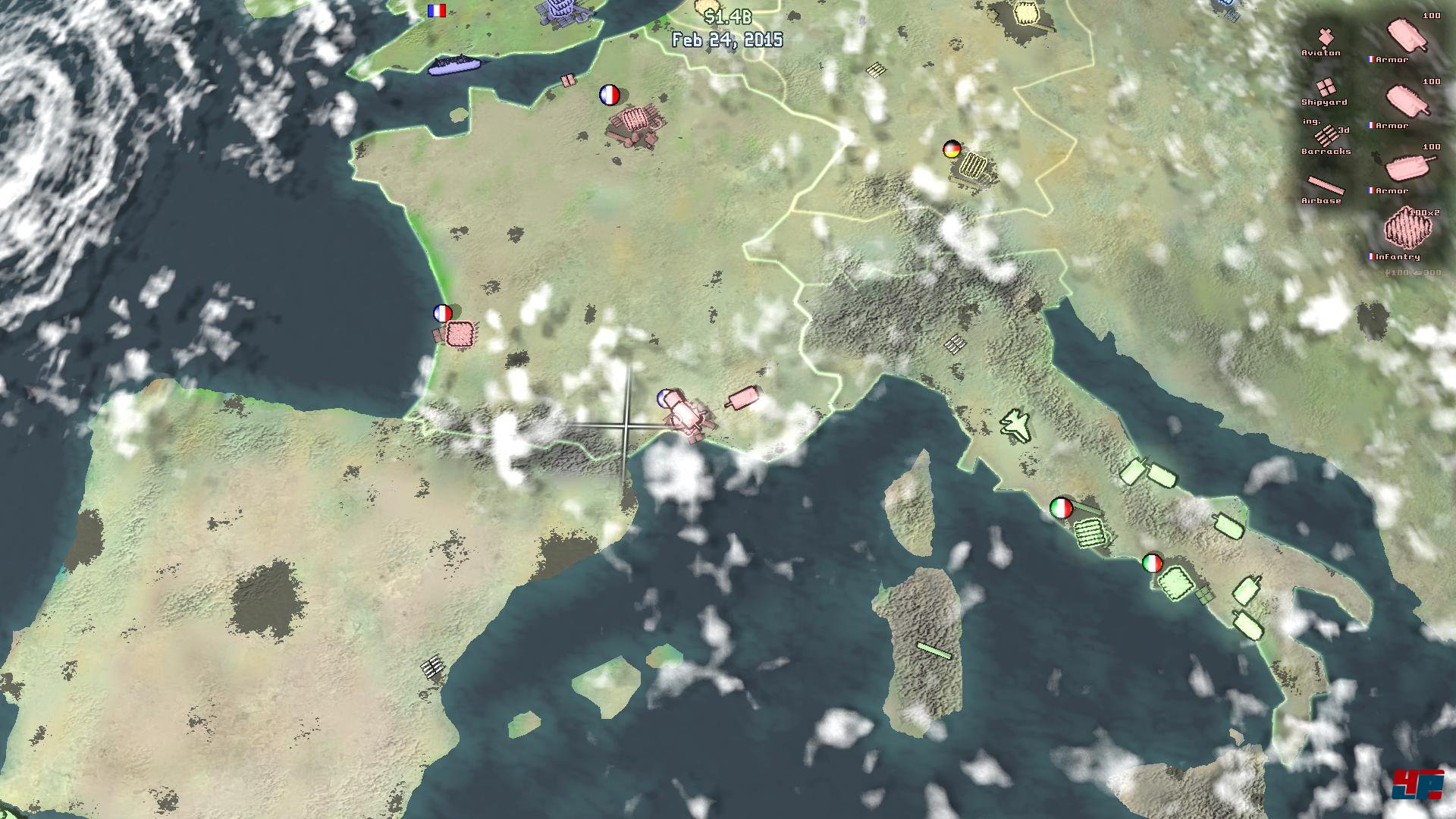Image resolution: width=1456 pixels, height=819 pixels.
Task: Pick the third Armor unit in the unit list
Action: (1407, 166)
